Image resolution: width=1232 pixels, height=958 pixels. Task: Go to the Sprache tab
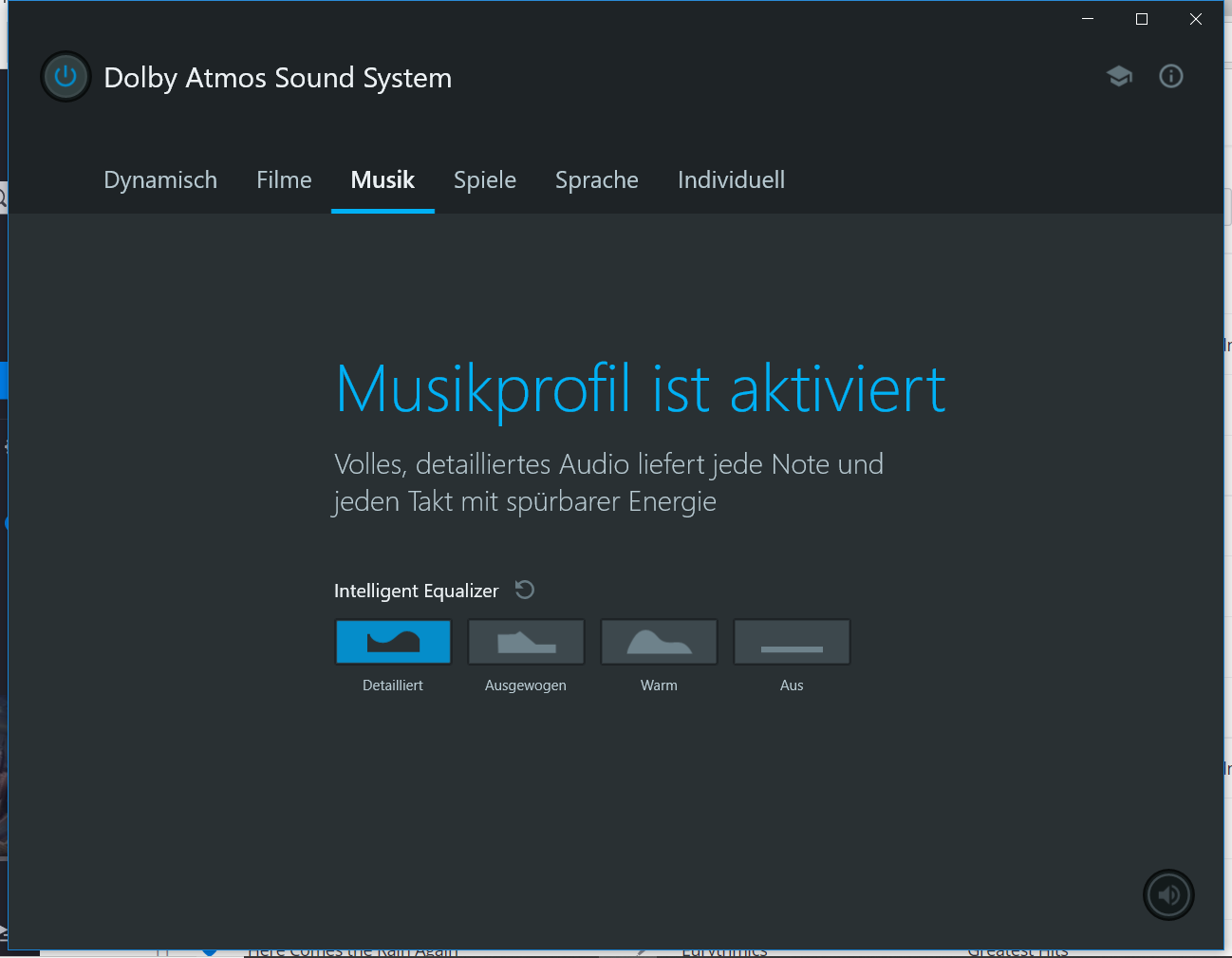597,179
